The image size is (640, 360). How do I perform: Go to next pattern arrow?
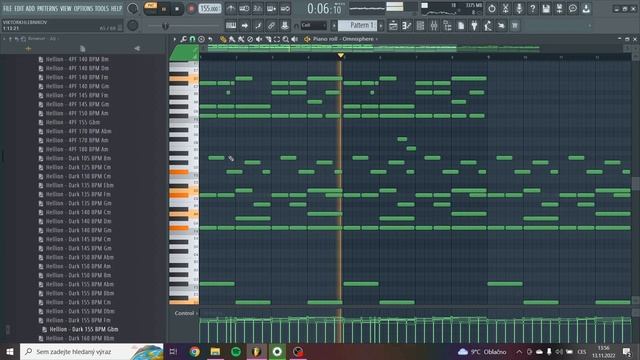point(381,26)
